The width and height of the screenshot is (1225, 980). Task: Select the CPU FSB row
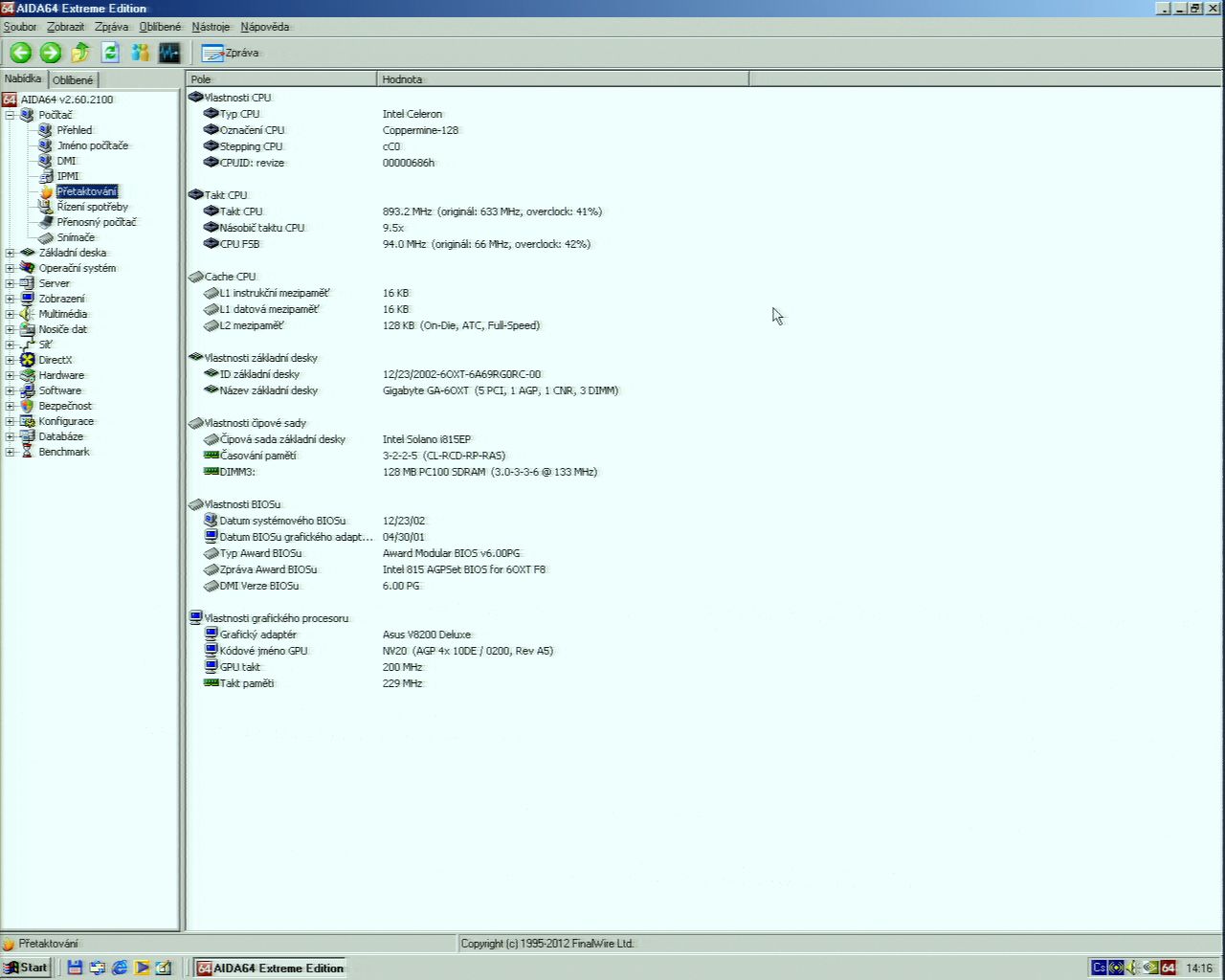pos(397,244)
